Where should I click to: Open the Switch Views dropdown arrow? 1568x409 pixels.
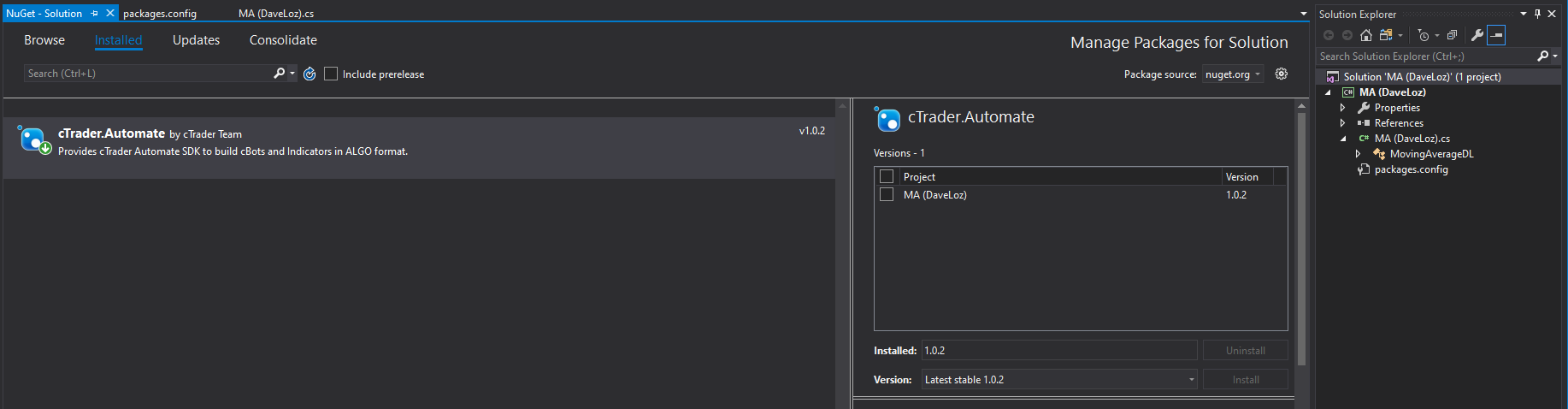click(x=1400, y=35)
